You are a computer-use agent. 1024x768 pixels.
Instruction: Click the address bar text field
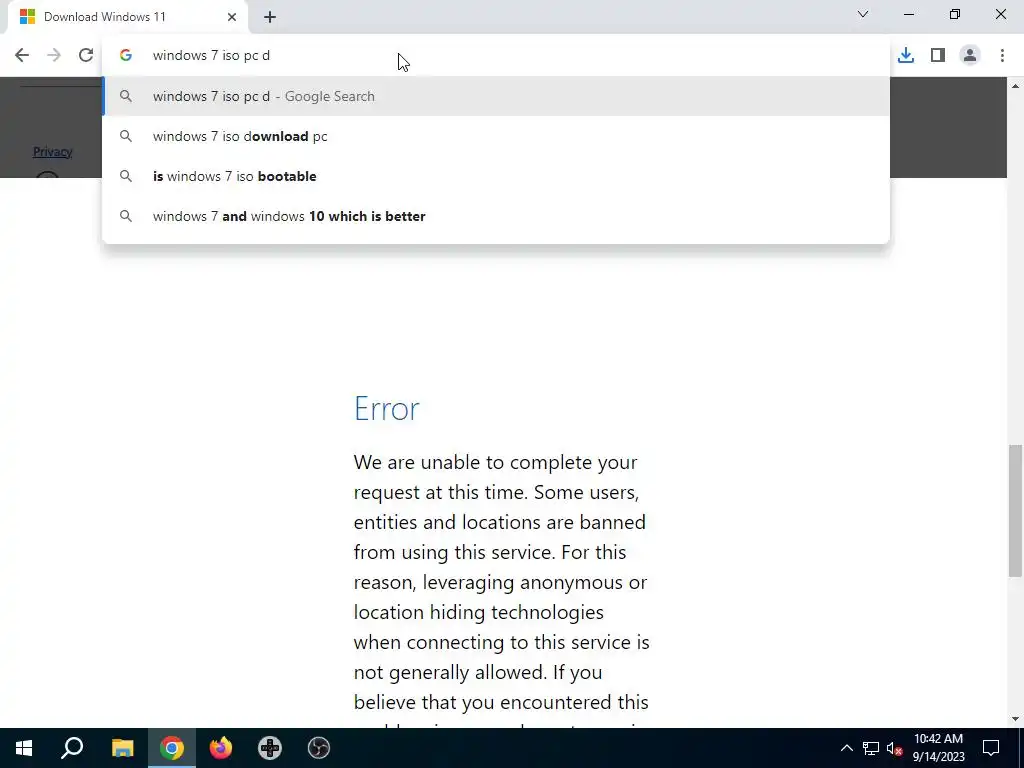[496, 56]
